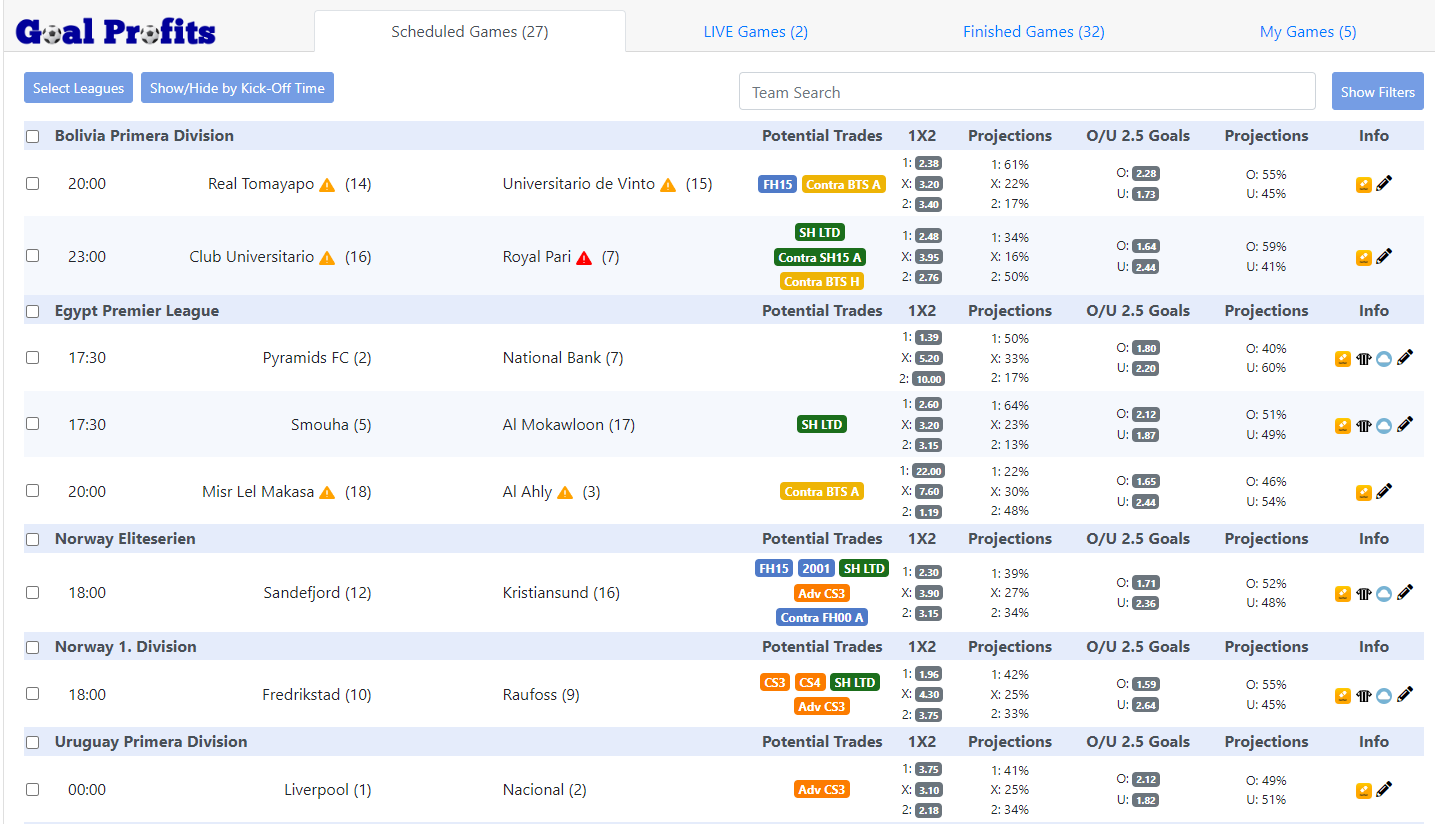Select checkbox for 20:00 Real Tomayapo match

point(33,183)
